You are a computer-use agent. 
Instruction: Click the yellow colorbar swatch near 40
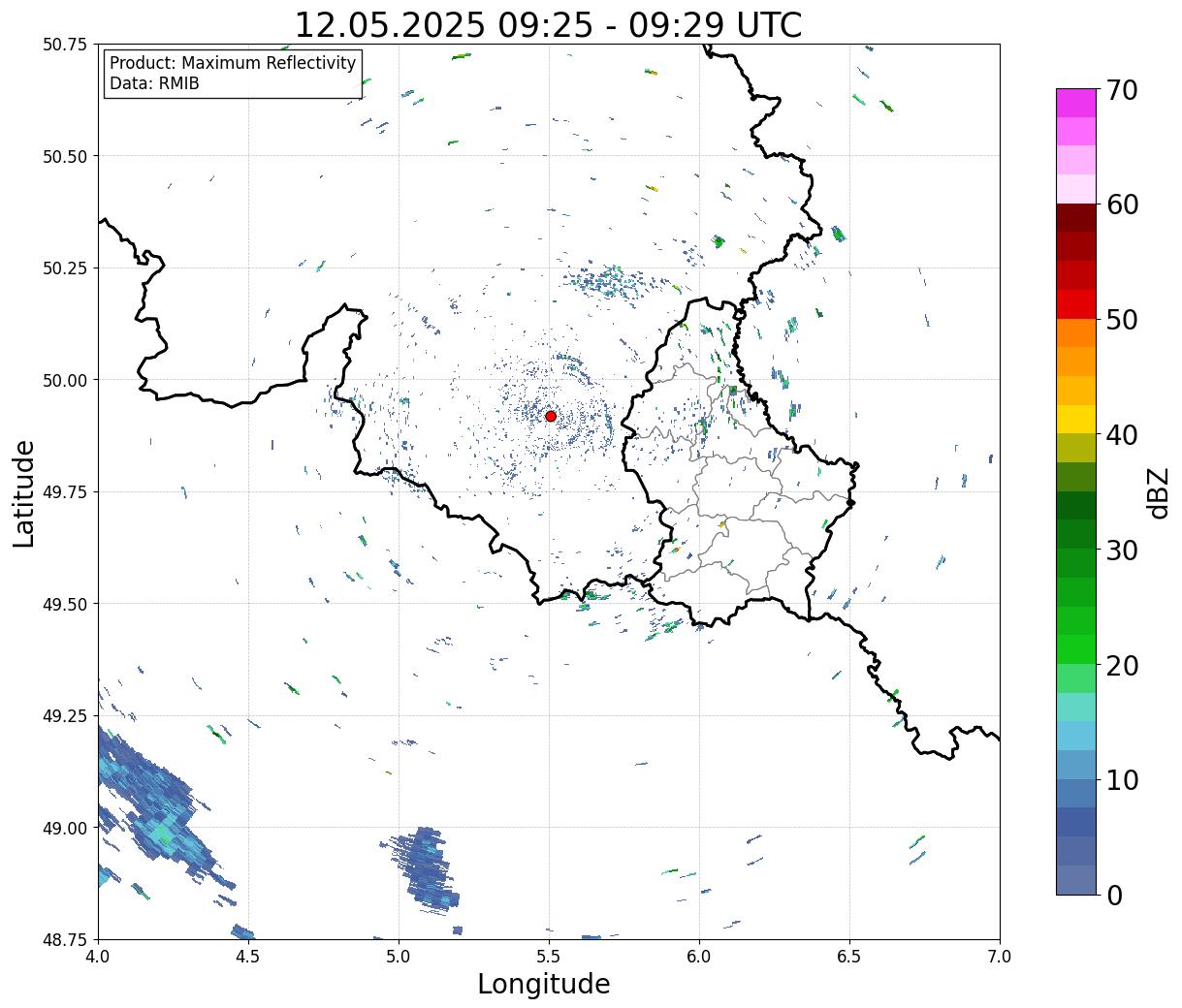1076,419
